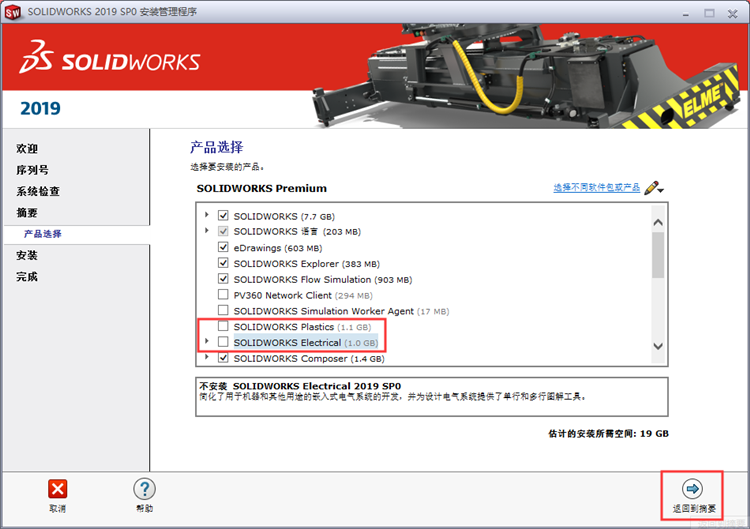Expand the SOLIDWORKS Electrical sub-items
750x529 pixels.
[x=207, y=341]
